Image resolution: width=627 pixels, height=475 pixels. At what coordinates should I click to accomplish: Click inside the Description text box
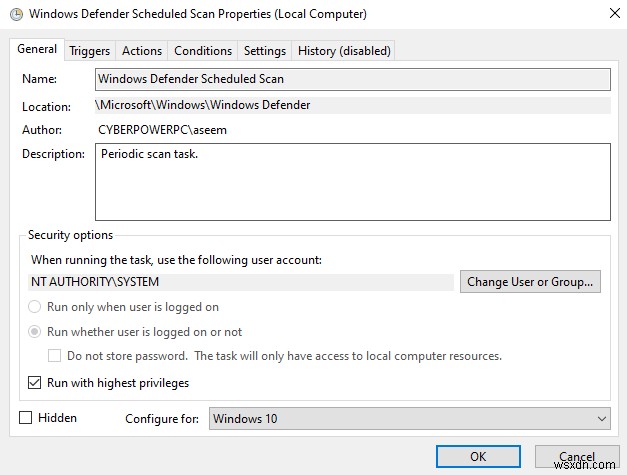353,182
